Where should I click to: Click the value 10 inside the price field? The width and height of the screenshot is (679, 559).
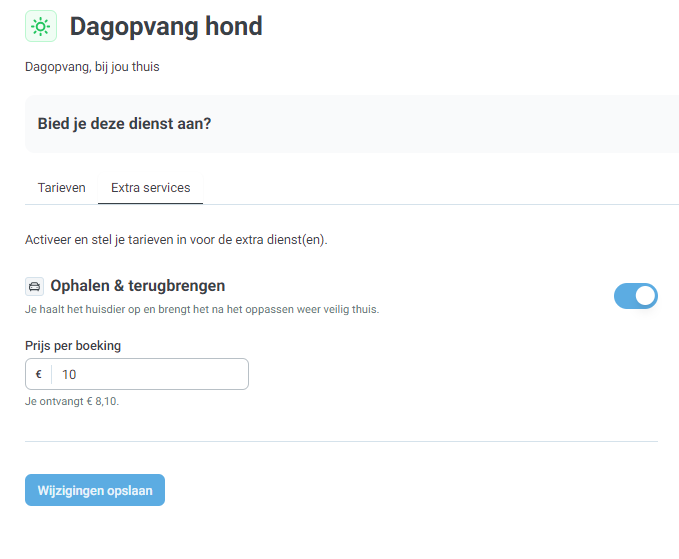69,375
